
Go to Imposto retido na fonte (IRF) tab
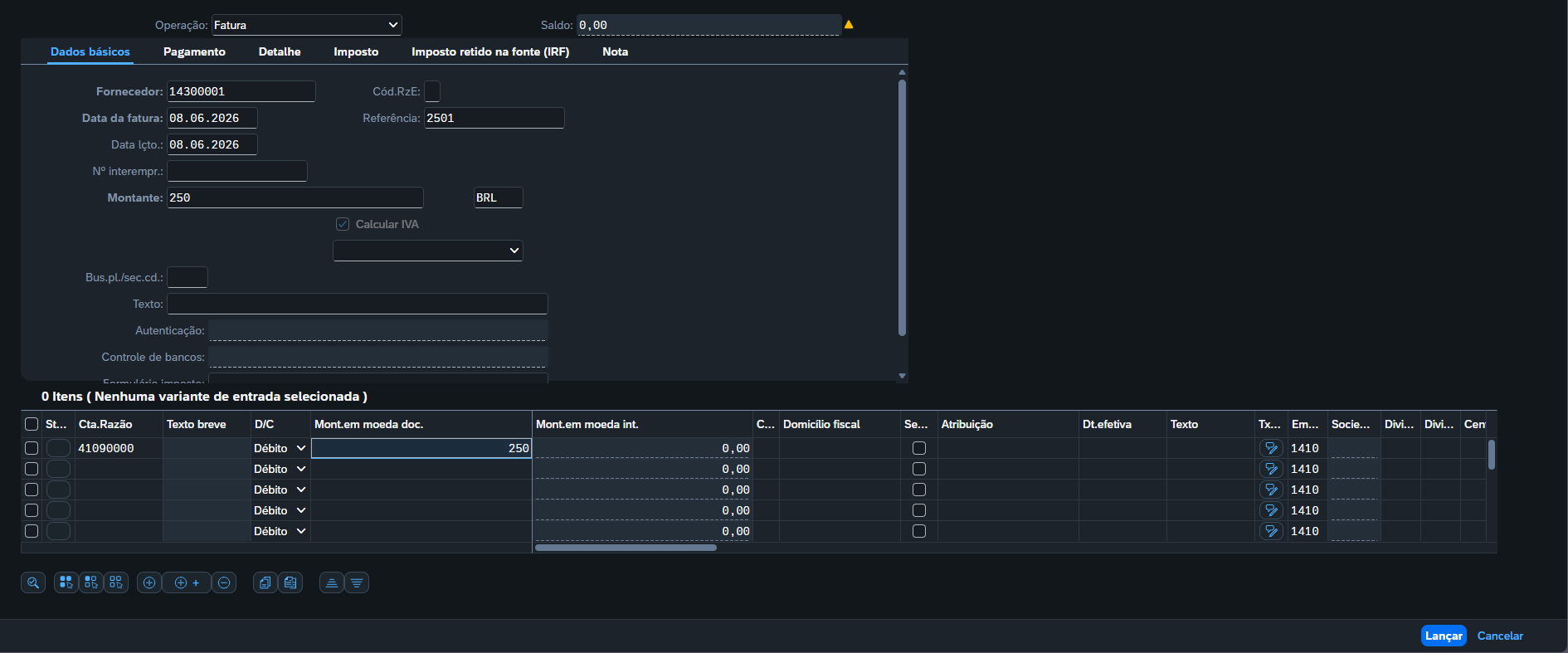(x=490, y=51)
